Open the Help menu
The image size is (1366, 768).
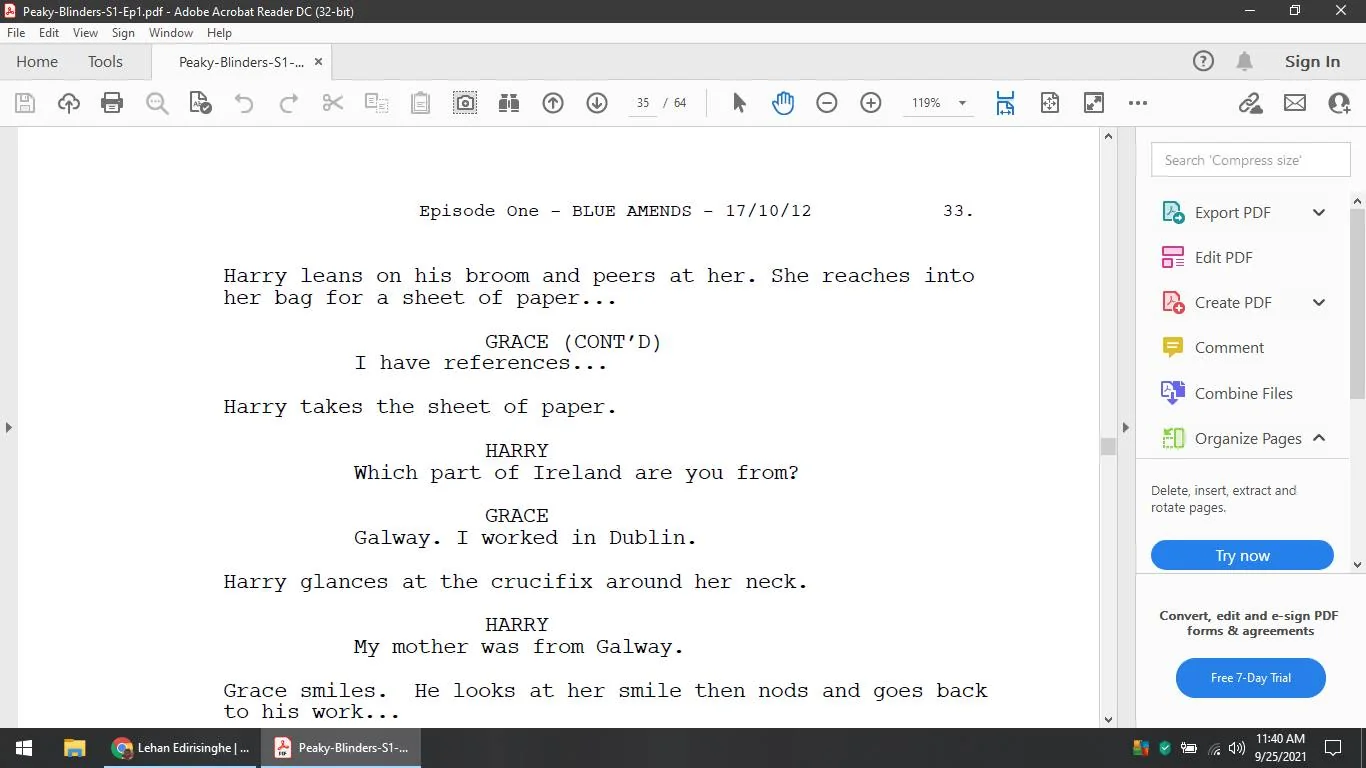[219, 33]
